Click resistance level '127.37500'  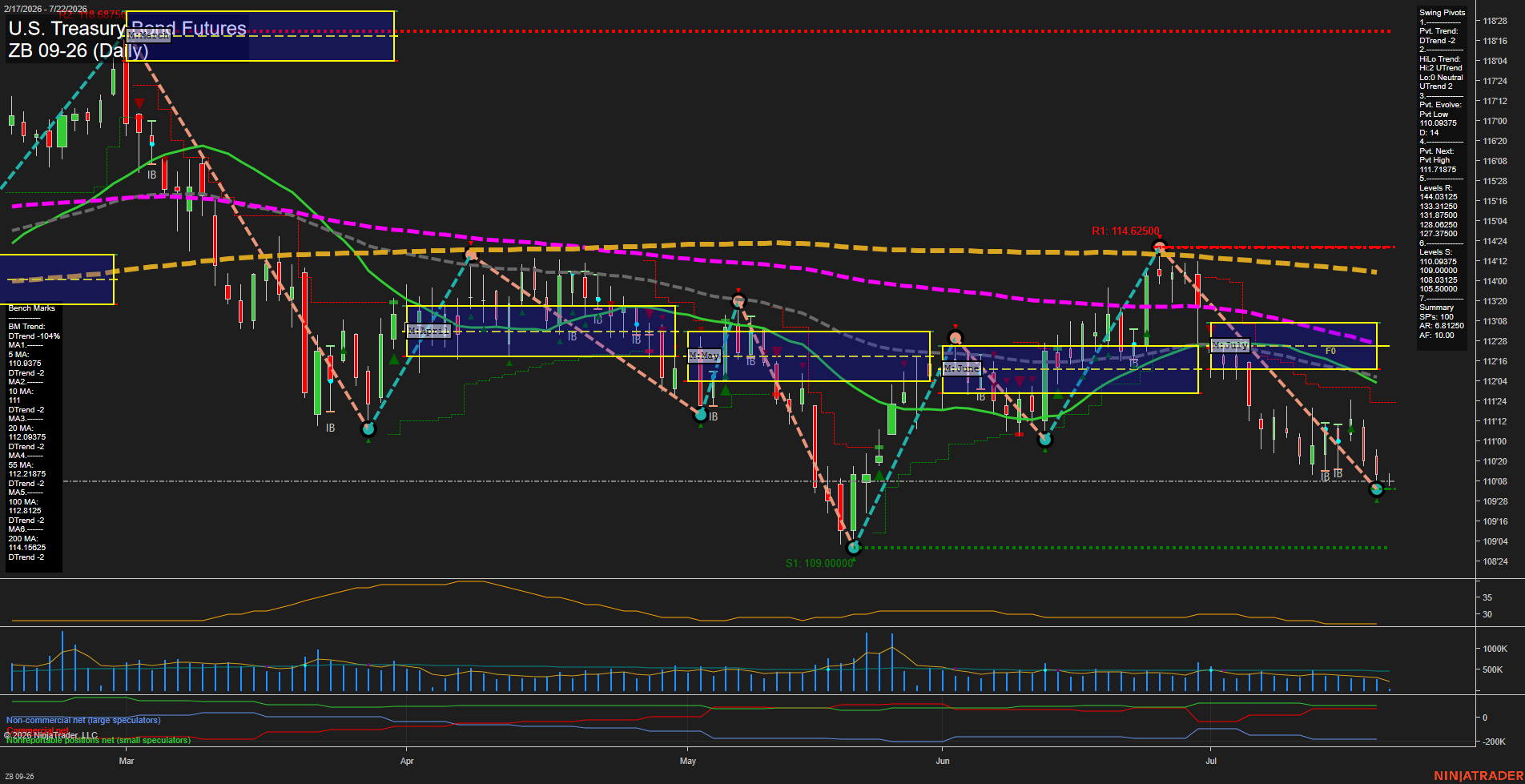tap(1438, 234)
